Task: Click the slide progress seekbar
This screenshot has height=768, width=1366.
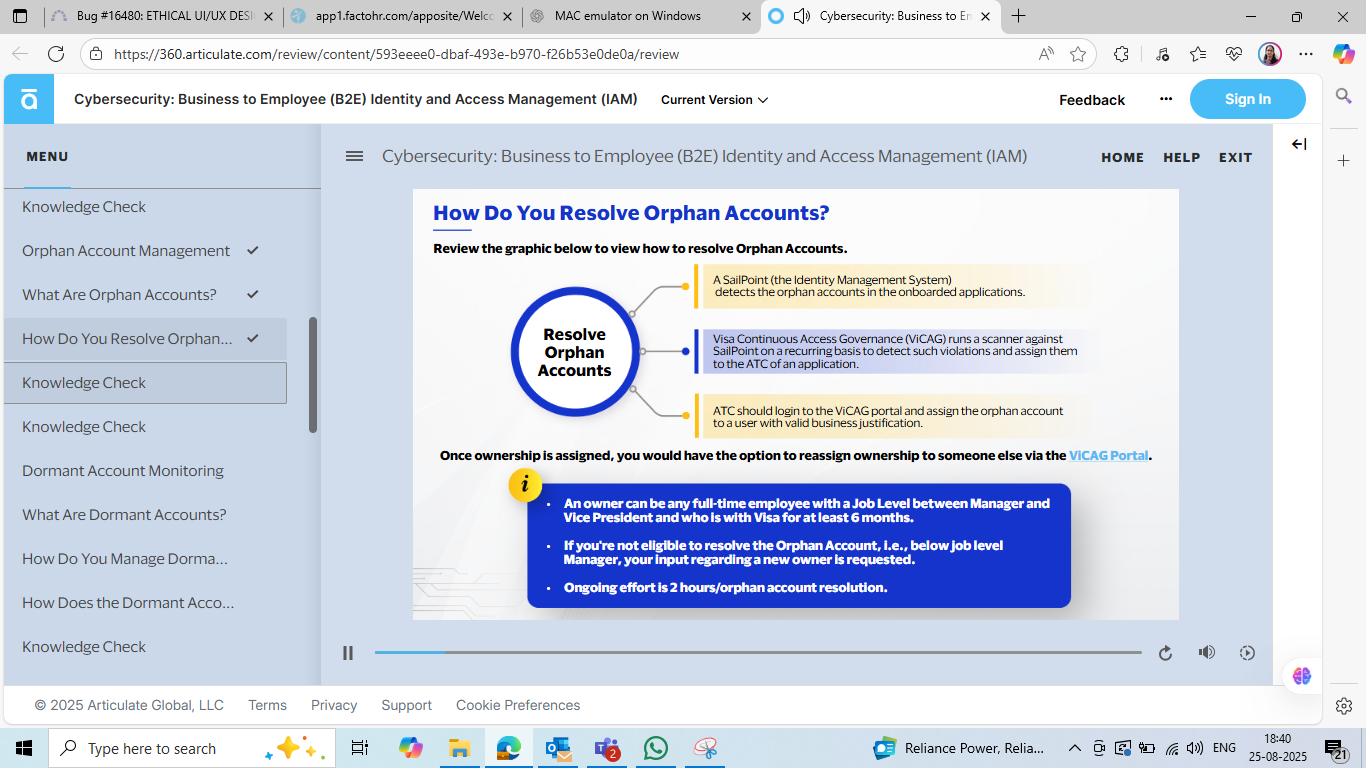Action: [758, 652]
